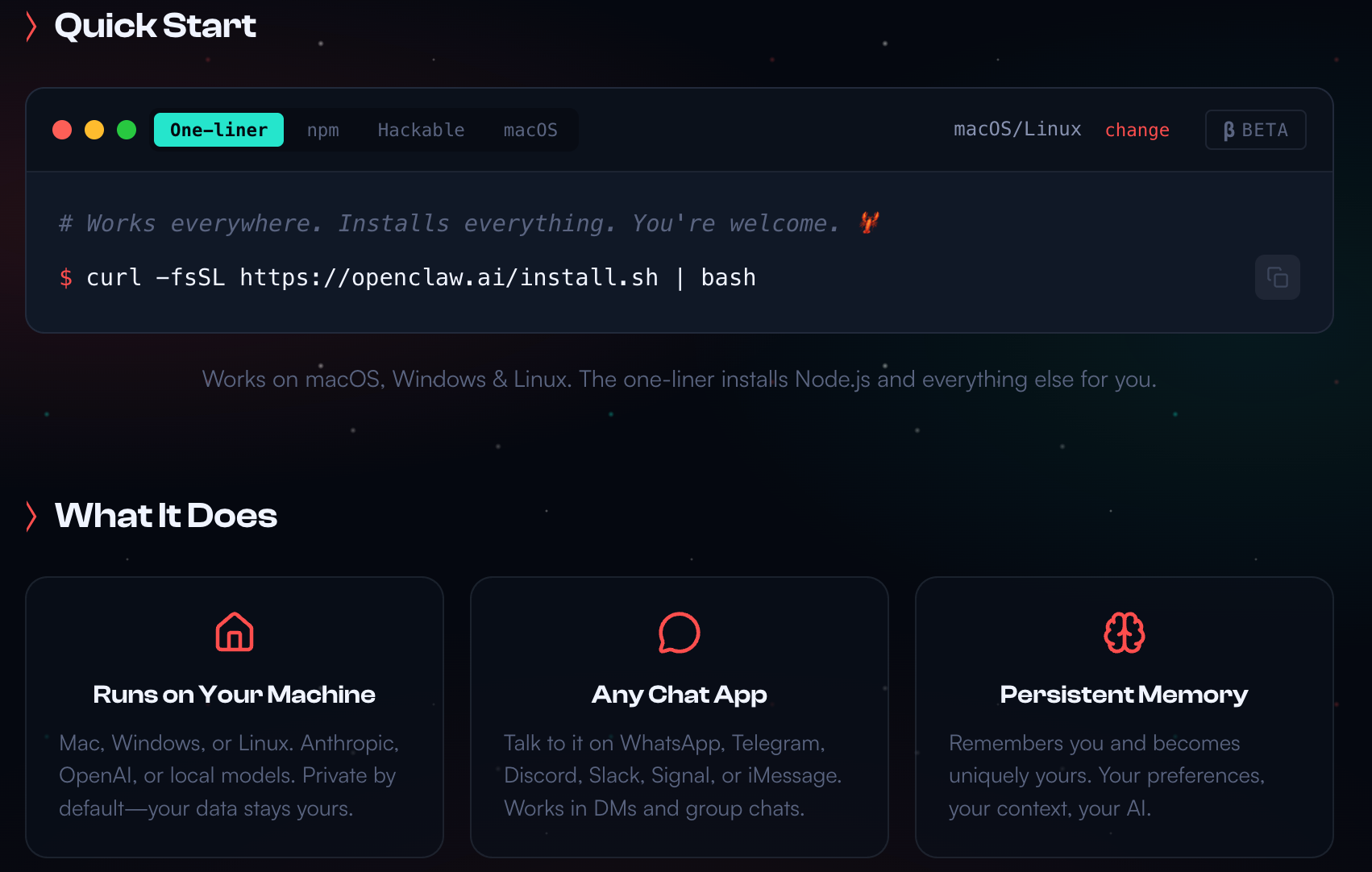Copy the curl install command
This screenshot has width=1372, height=872.
pyautogui.click(x=1277, y=277)
